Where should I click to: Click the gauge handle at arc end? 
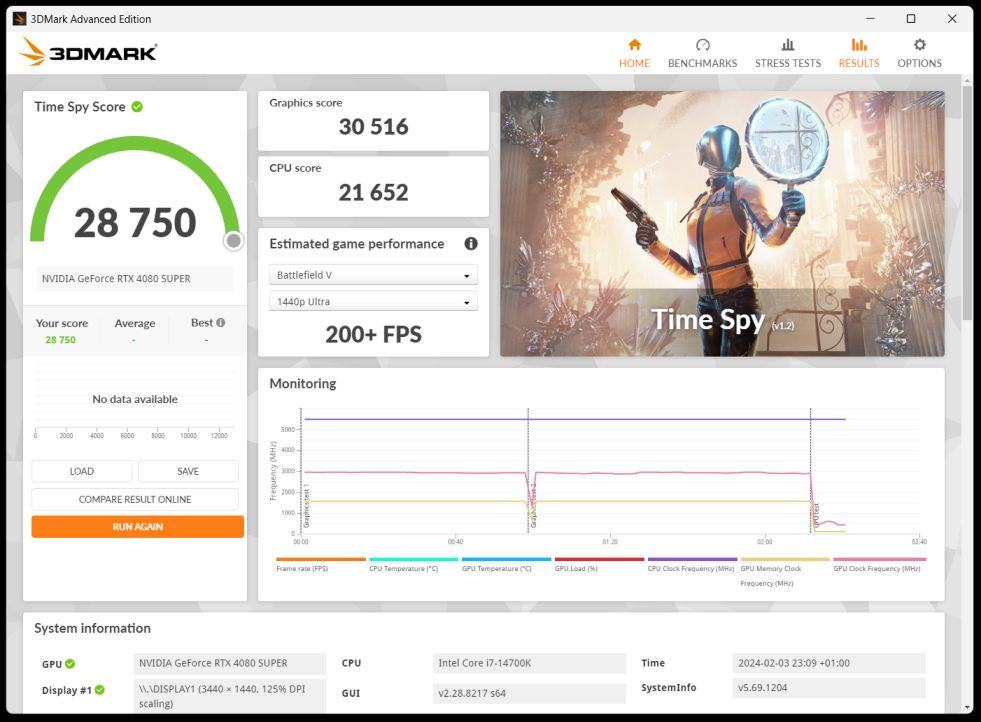(233, 241)
